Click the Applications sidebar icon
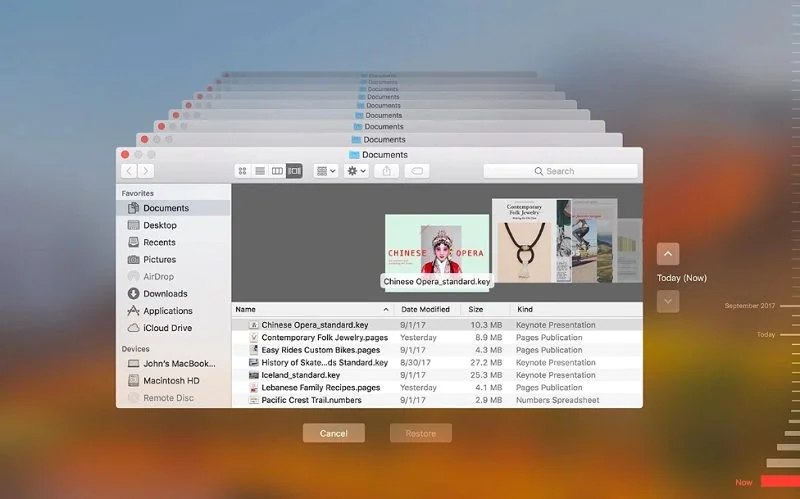The height and width of the screenshot is (499, 800). click(133, 310)
